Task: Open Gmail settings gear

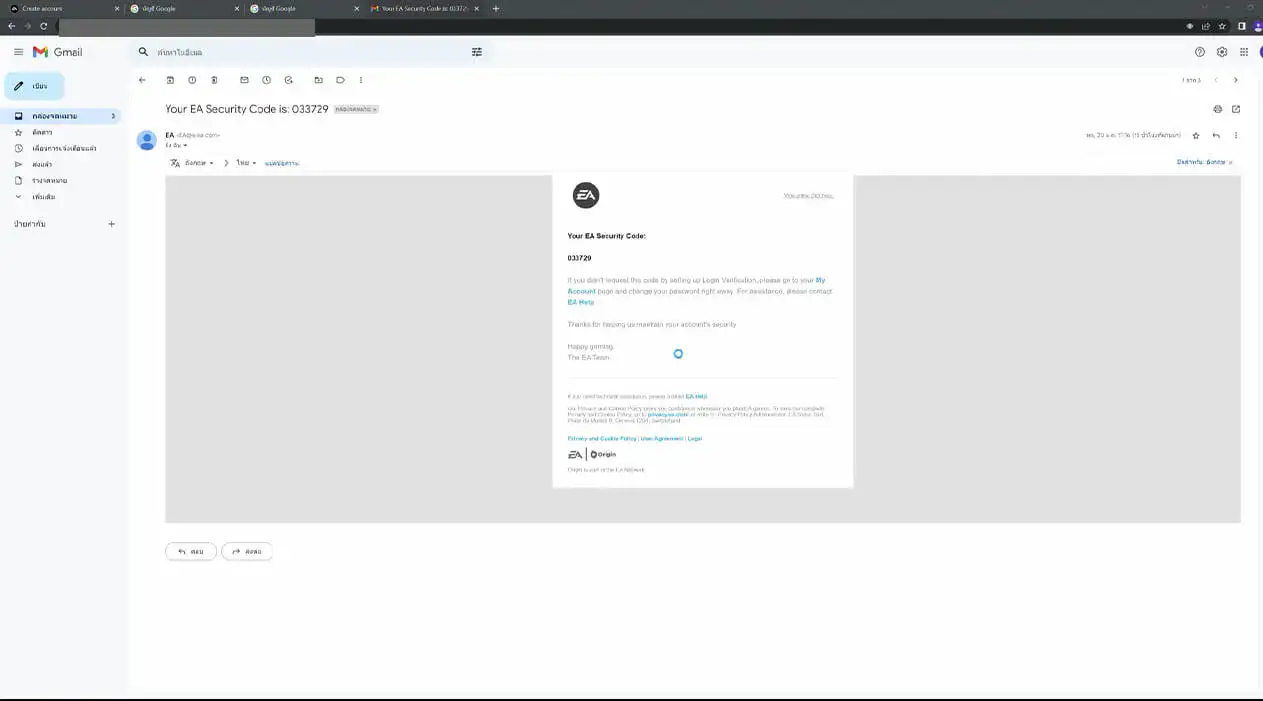Action: tap(1222, 52)
